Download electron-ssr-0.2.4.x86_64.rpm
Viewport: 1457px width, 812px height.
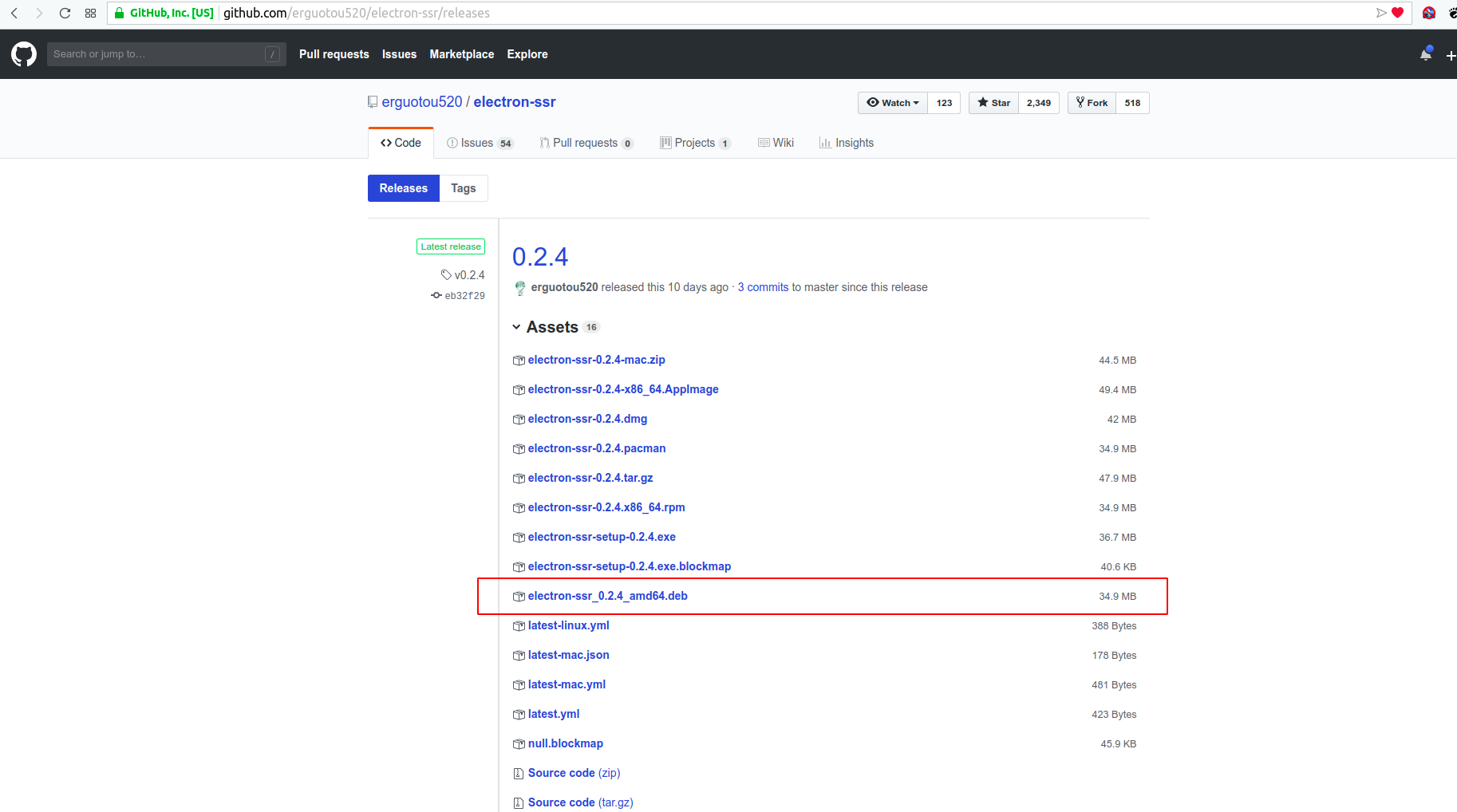click(606, 507)
